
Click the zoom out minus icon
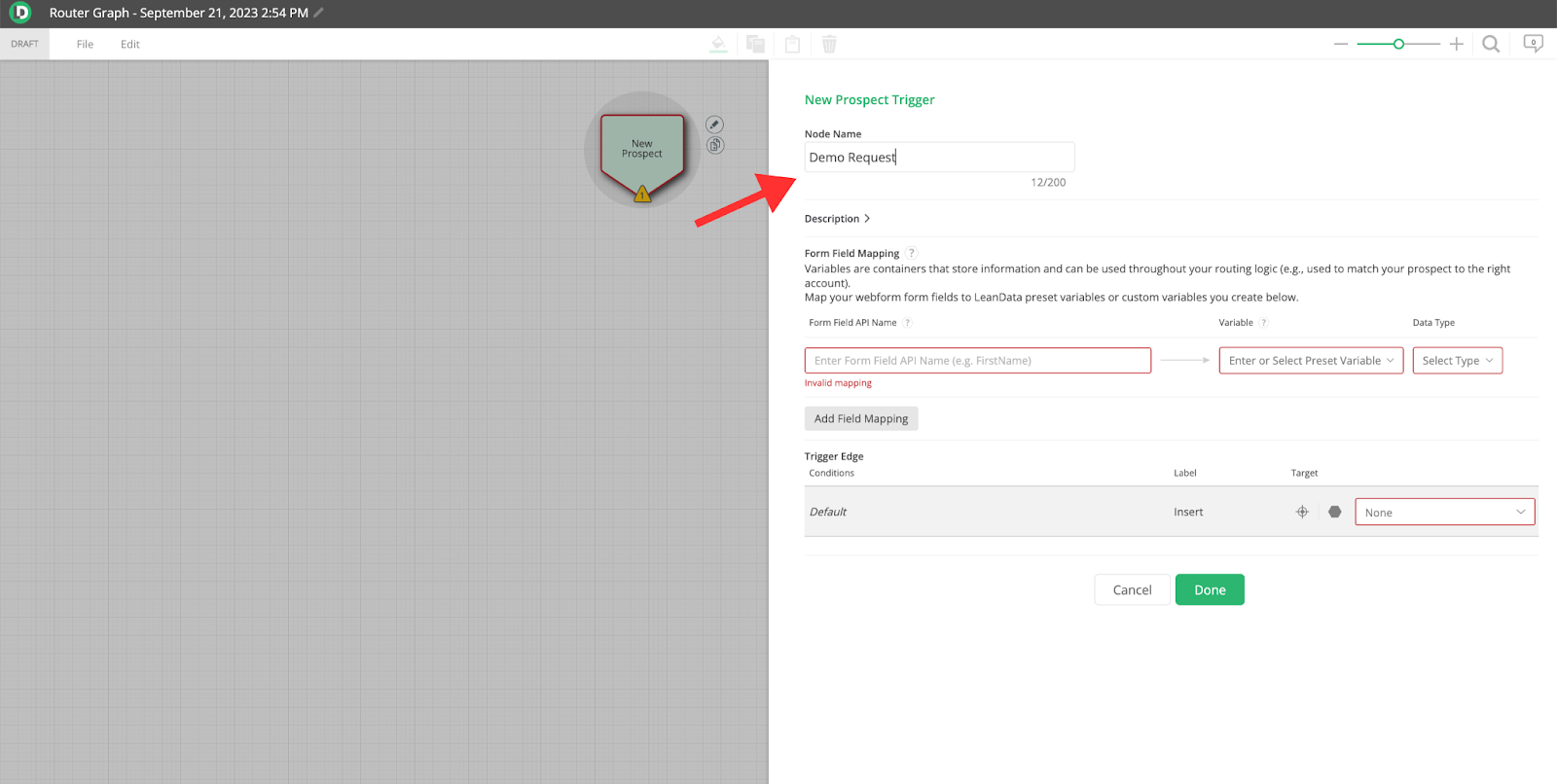click(x=1341, y=44)
